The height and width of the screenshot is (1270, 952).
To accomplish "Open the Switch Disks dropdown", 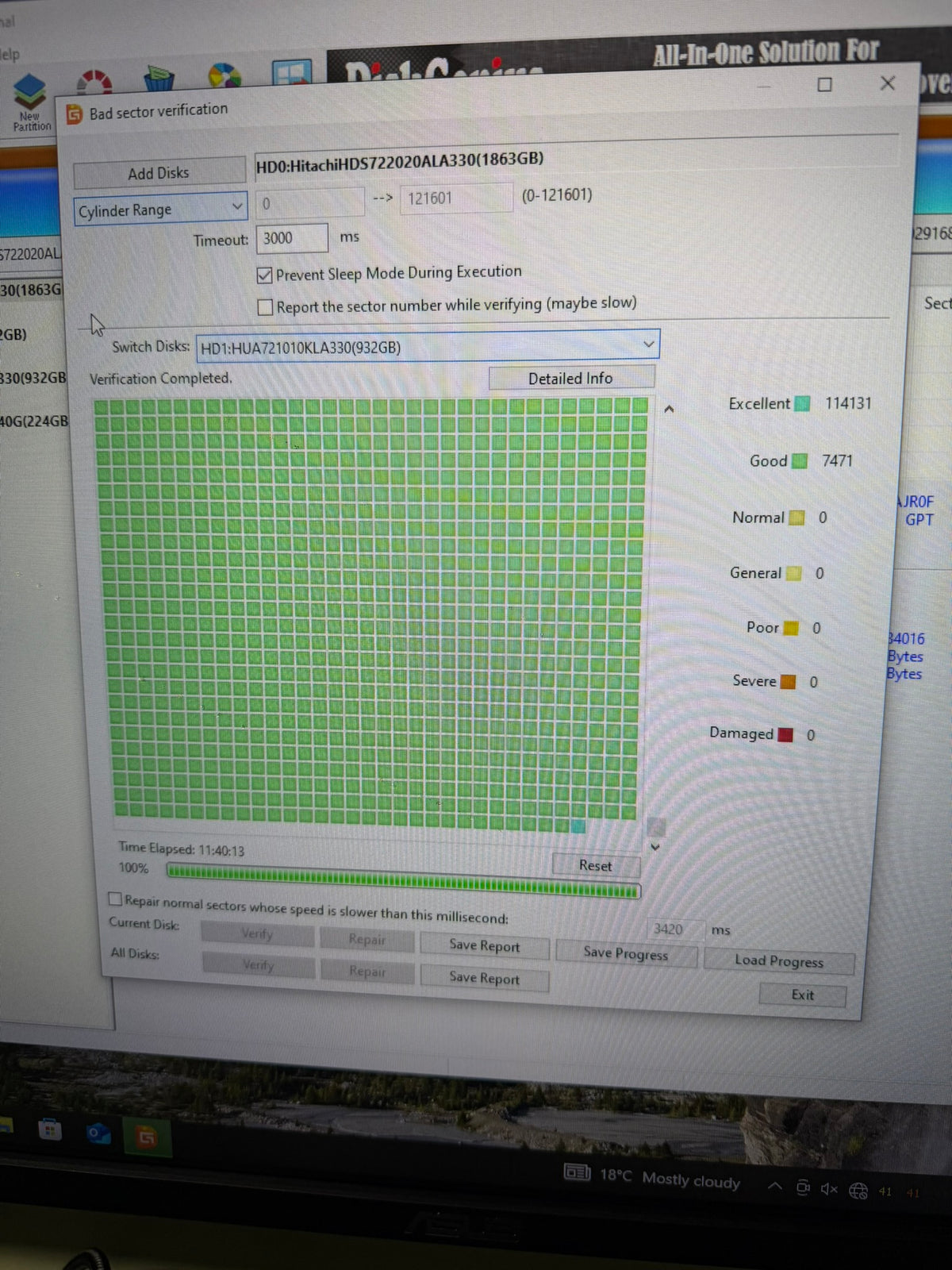I will (428, 346).
